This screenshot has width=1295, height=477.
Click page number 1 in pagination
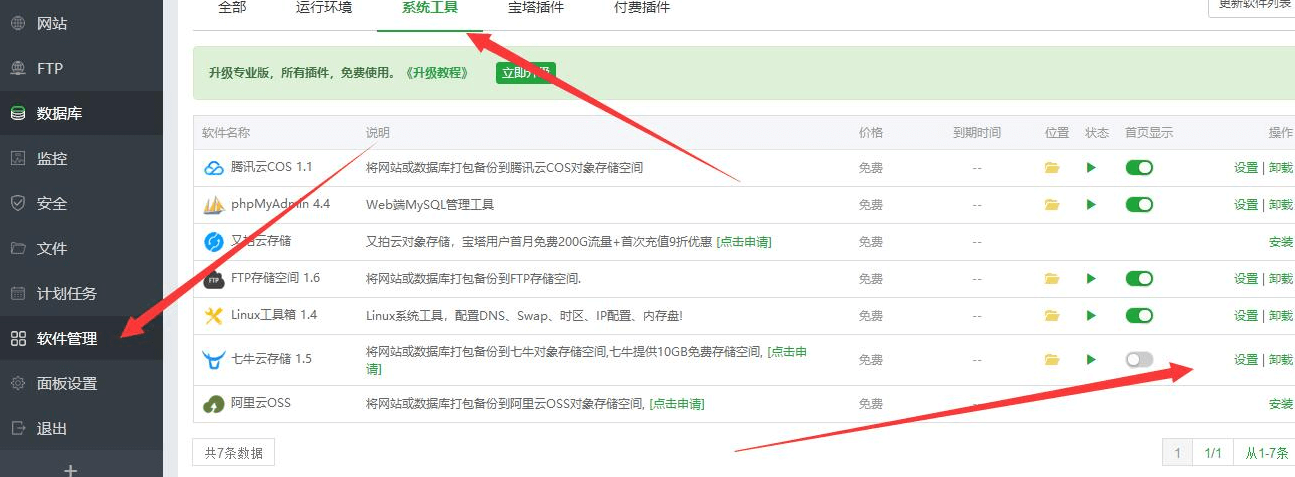[x=1178, y=453]
